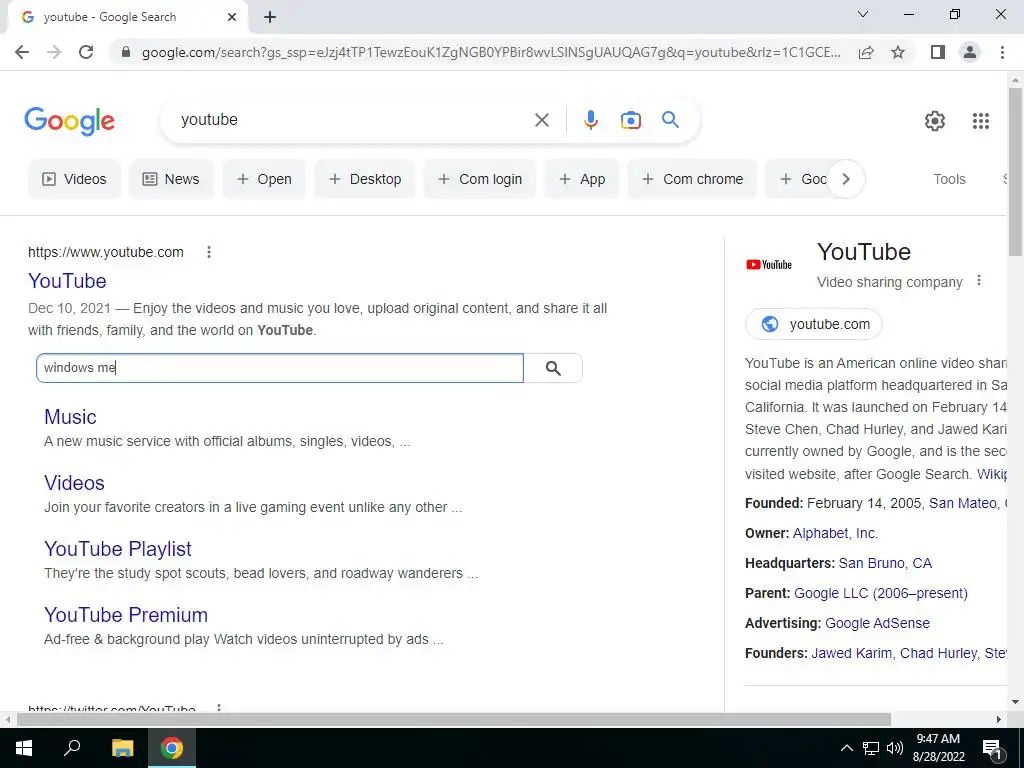Add 'App' refinement chip

pyautogui.click(x=582, y=179)
